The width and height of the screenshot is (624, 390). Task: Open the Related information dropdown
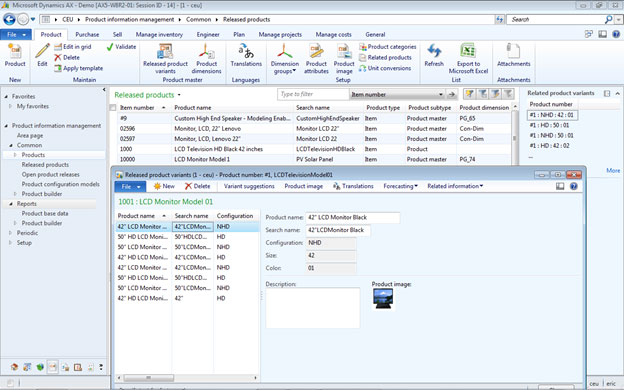(455, 186)
